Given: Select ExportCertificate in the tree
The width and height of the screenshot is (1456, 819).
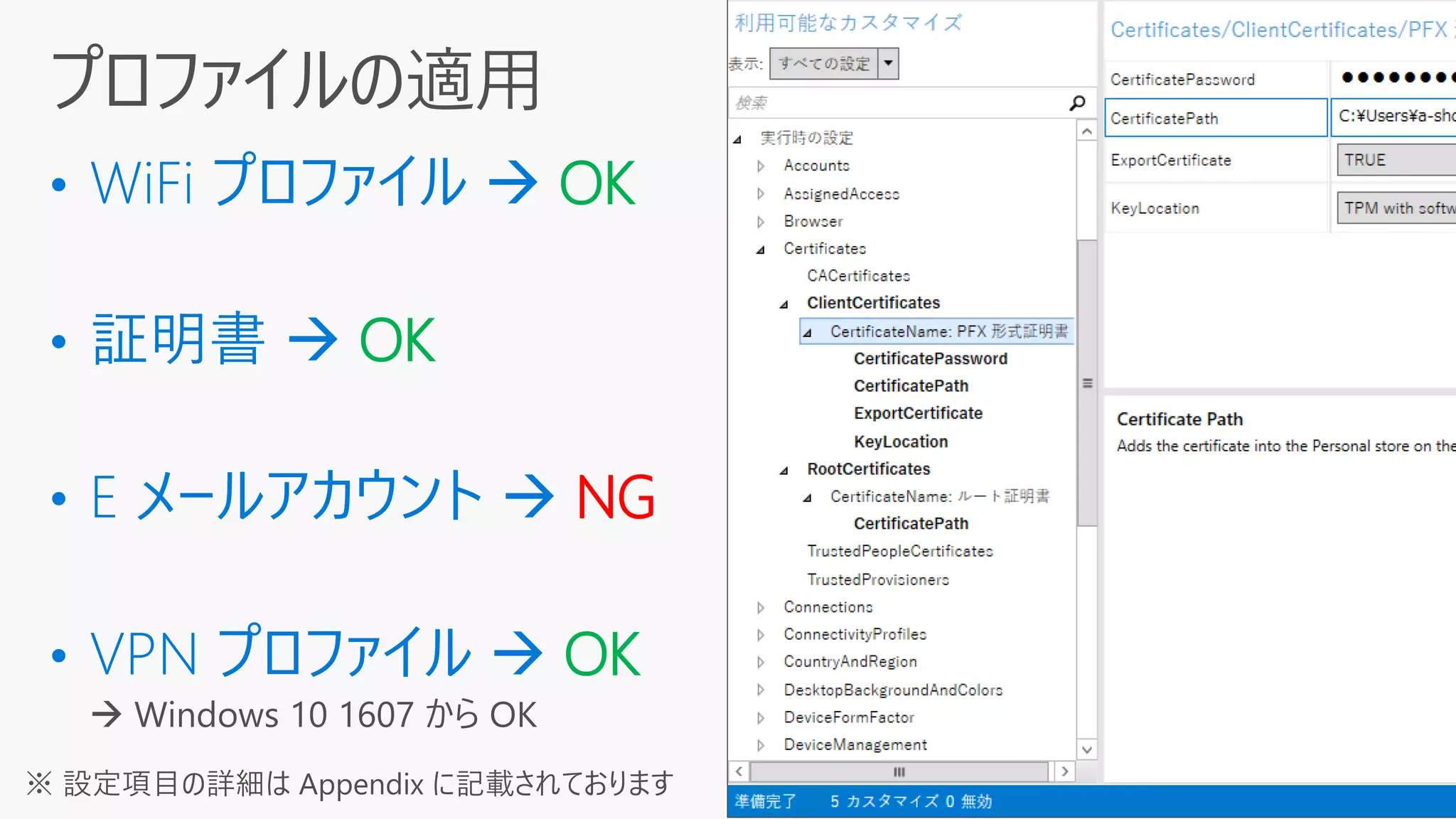Looking at the screenshot, I should 918,414.
